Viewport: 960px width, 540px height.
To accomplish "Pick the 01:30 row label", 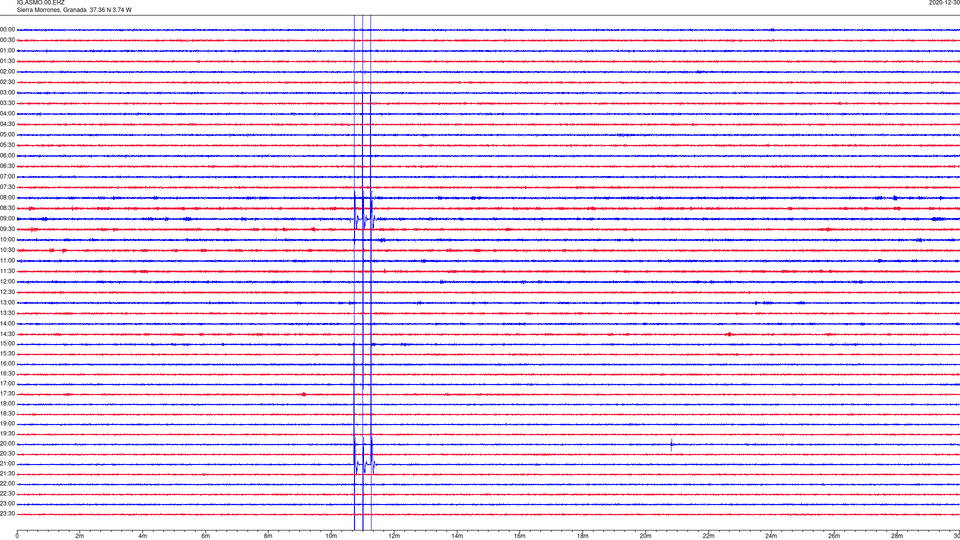I will [7, 61].
